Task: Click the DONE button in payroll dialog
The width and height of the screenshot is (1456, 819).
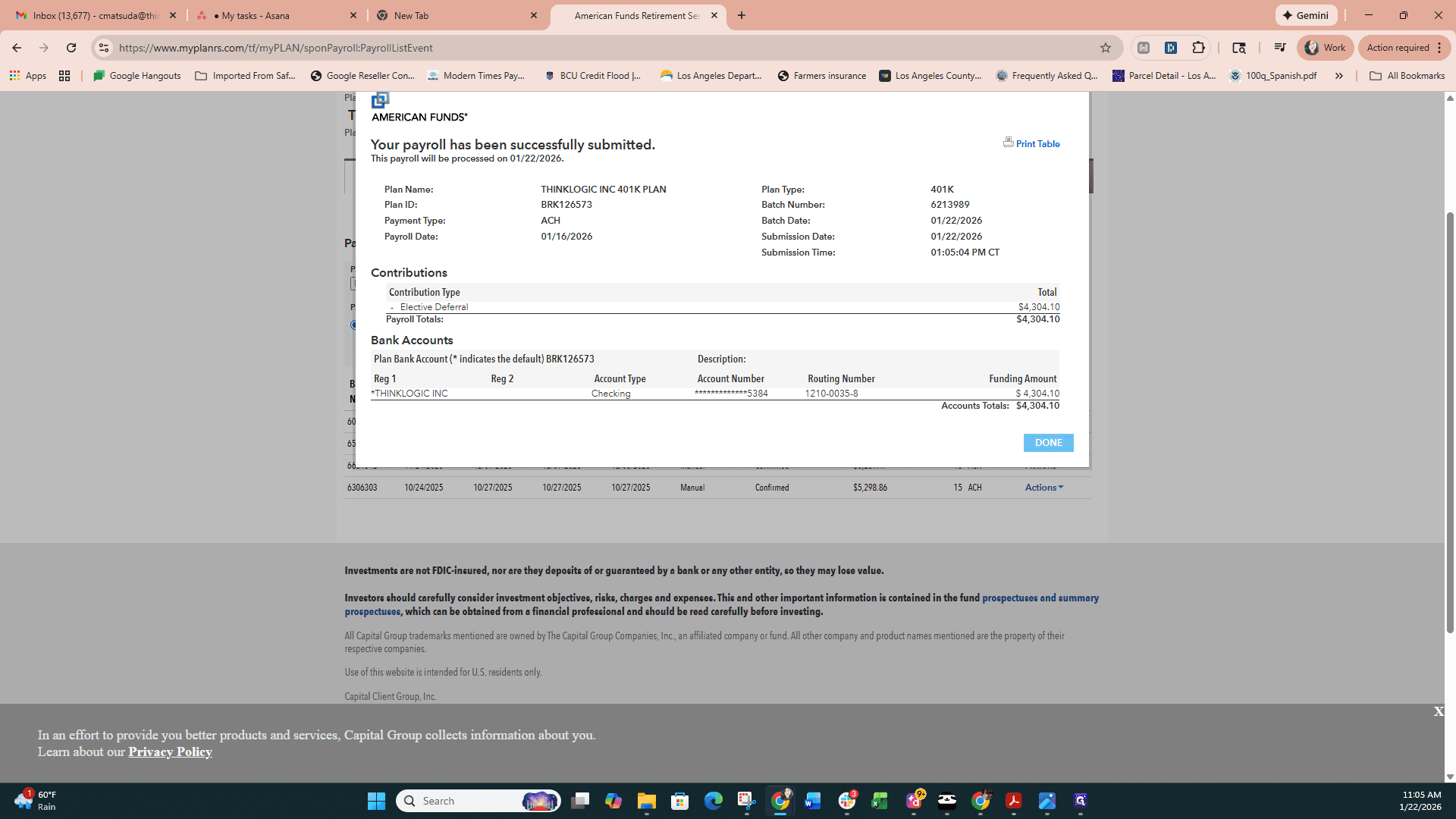Action: pyautogui.click(x=1048, y=443)
